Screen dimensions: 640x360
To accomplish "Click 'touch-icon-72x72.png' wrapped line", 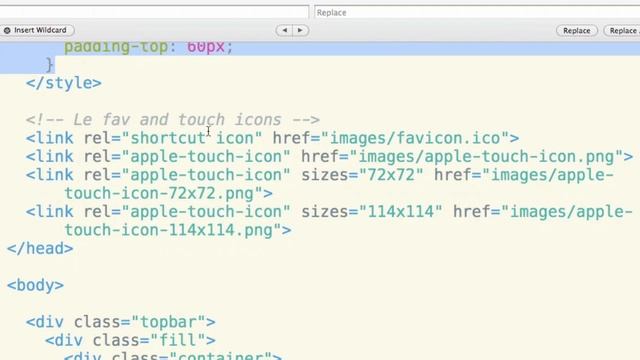I will pyautogui.click(x=169, y=193).
